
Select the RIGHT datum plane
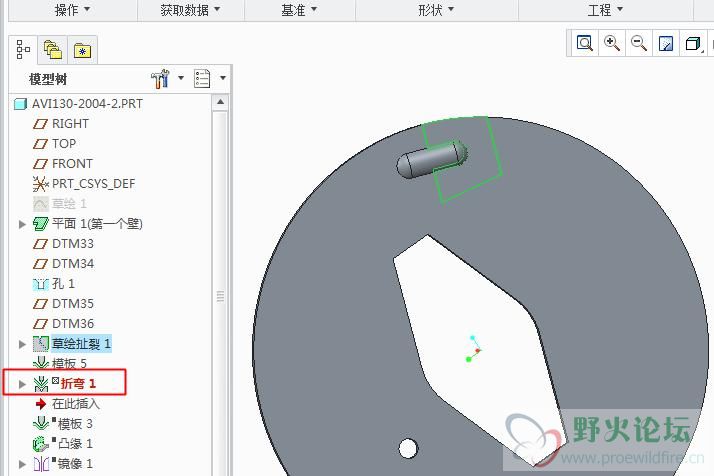tap(70, 123)
